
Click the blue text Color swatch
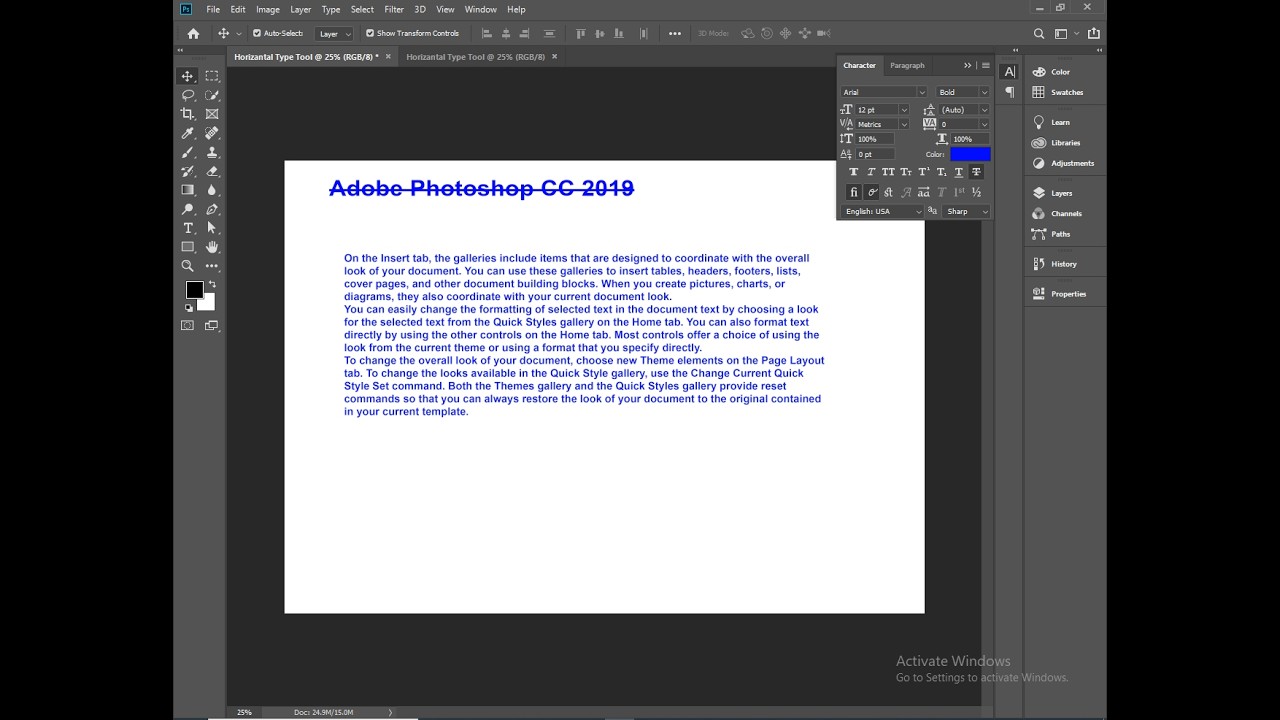[970, 154]
